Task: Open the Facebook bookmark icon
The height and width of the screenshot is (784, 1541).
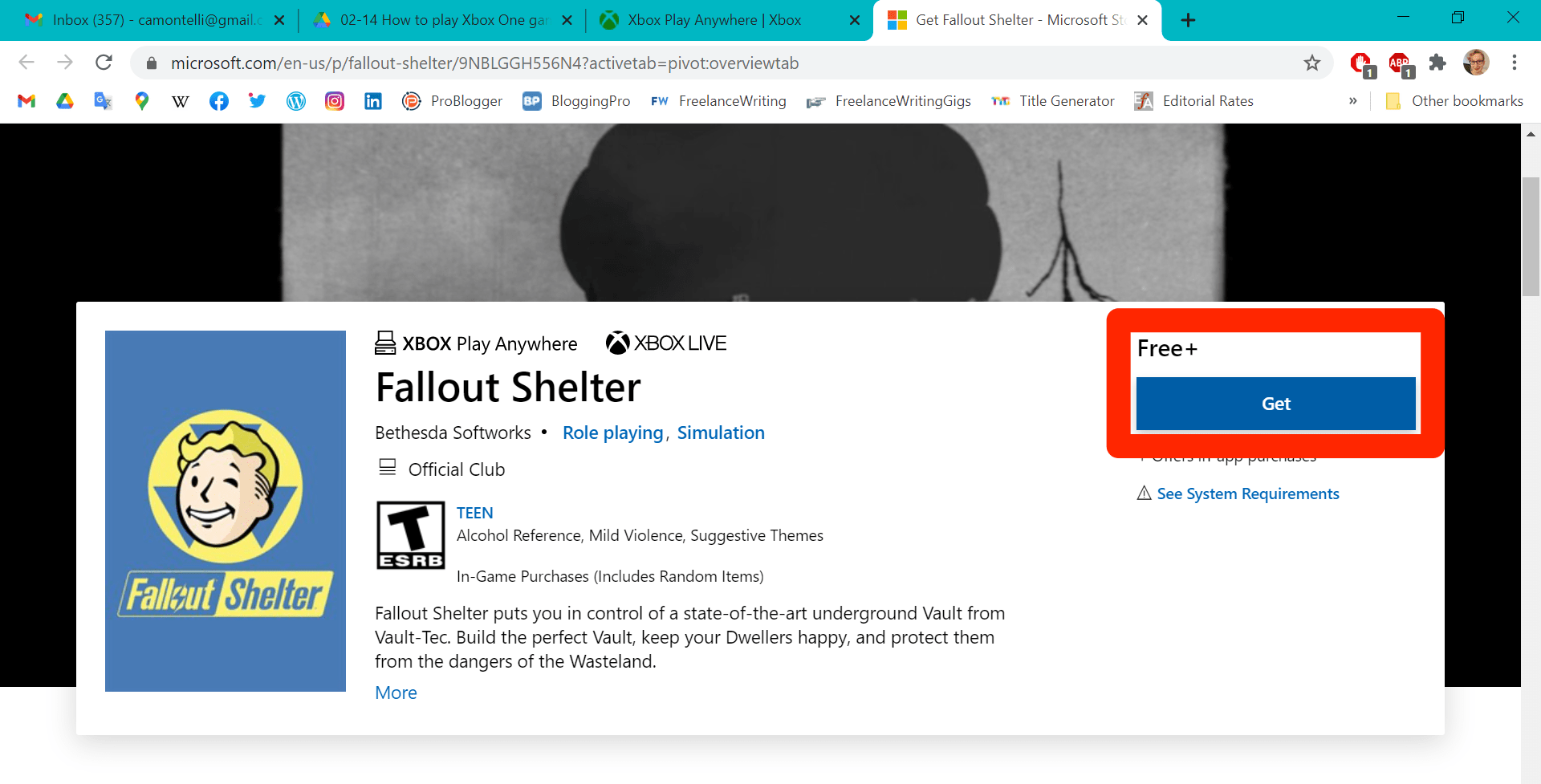Action: [x=219, y=101]
